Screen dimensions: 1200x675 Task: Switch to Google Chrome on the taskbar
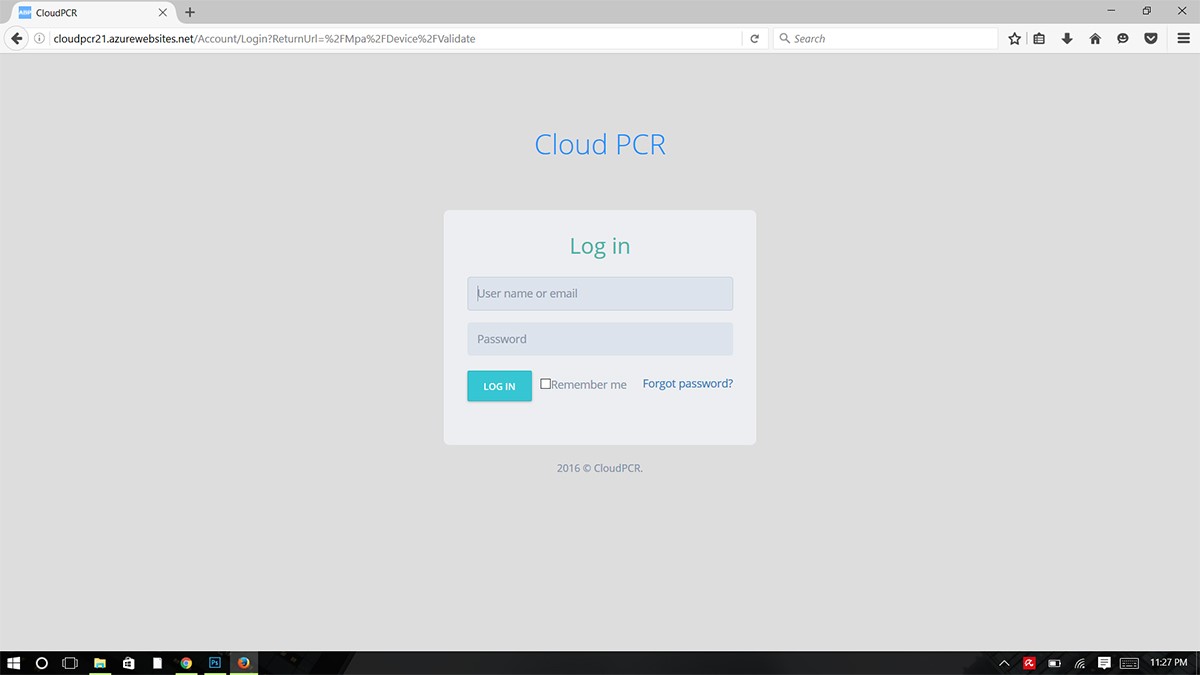coord(186,663)
